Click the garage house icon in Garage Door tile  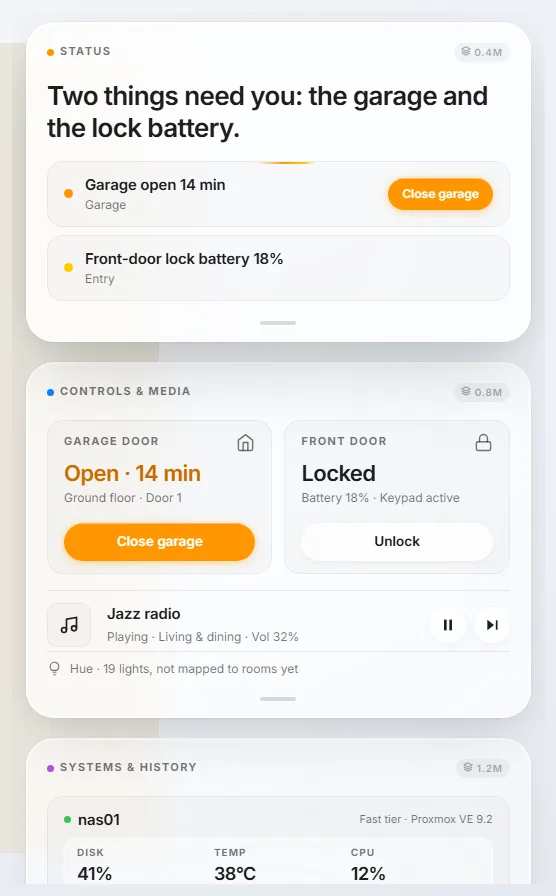coord(246,443)
